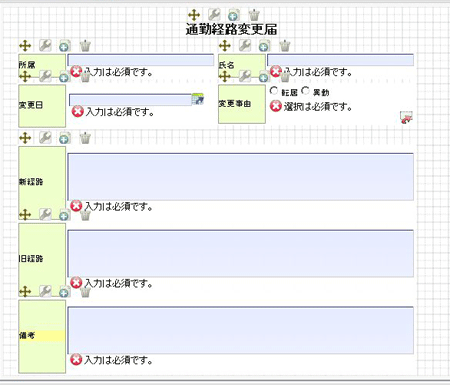Click the move handle directly above the 所属 label
This screenshot has height=385, width=450.
click(25, 45)
